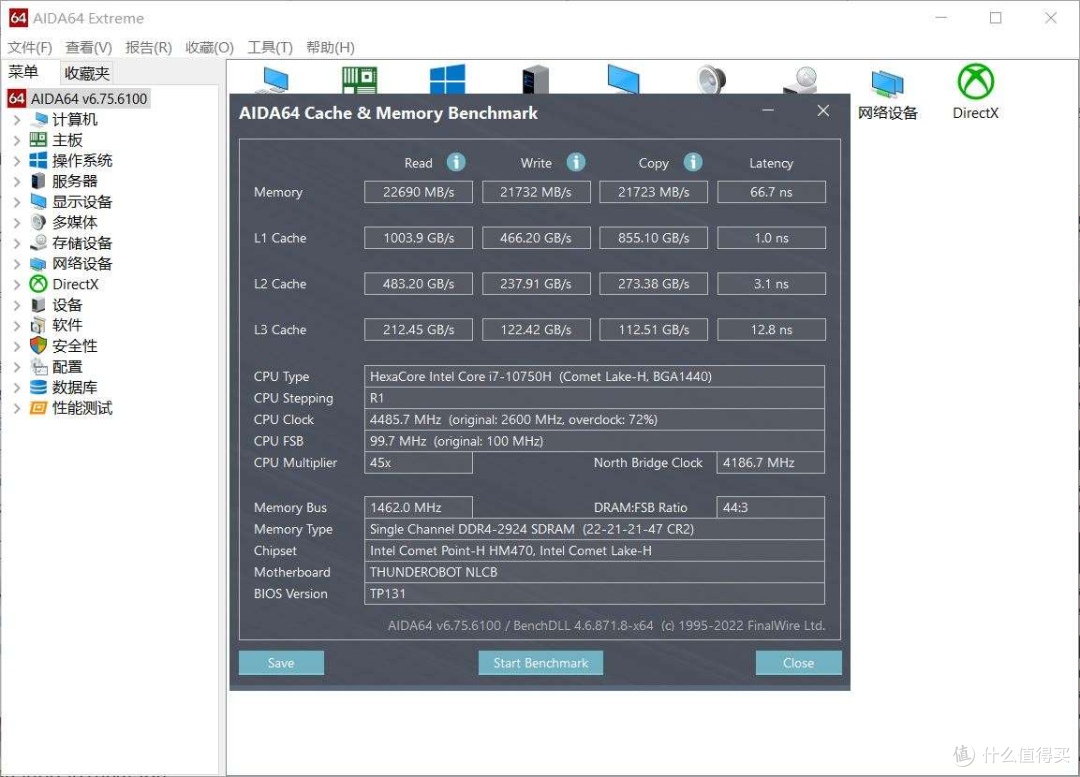Screen dimensions: 1080x777
Task: Expand the 操作系统 tree node
Action: pyautogui.click(x=17, y=160)
